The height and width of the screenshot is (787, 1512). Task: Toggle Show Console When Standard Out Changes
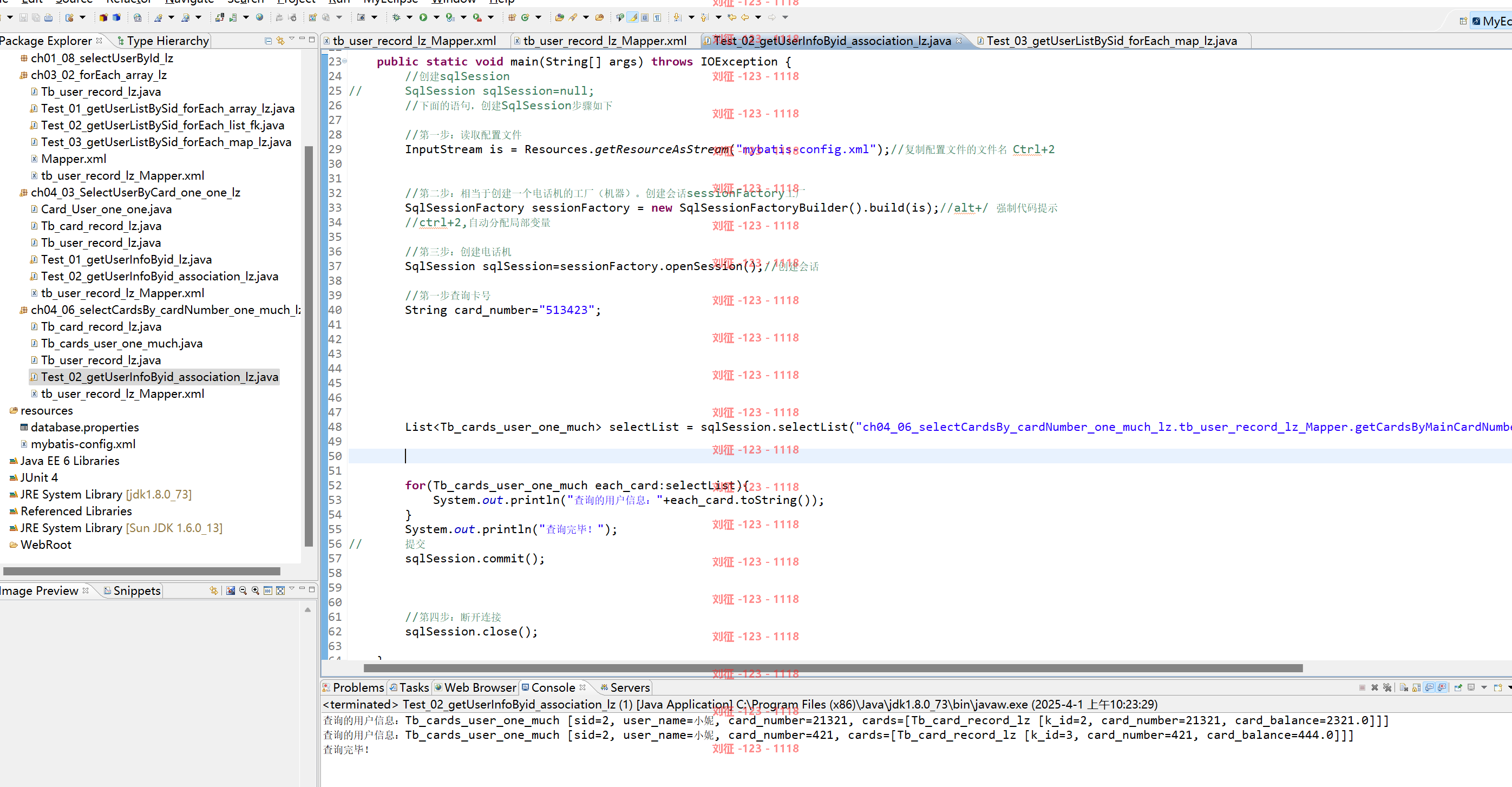click(1429, 688)
